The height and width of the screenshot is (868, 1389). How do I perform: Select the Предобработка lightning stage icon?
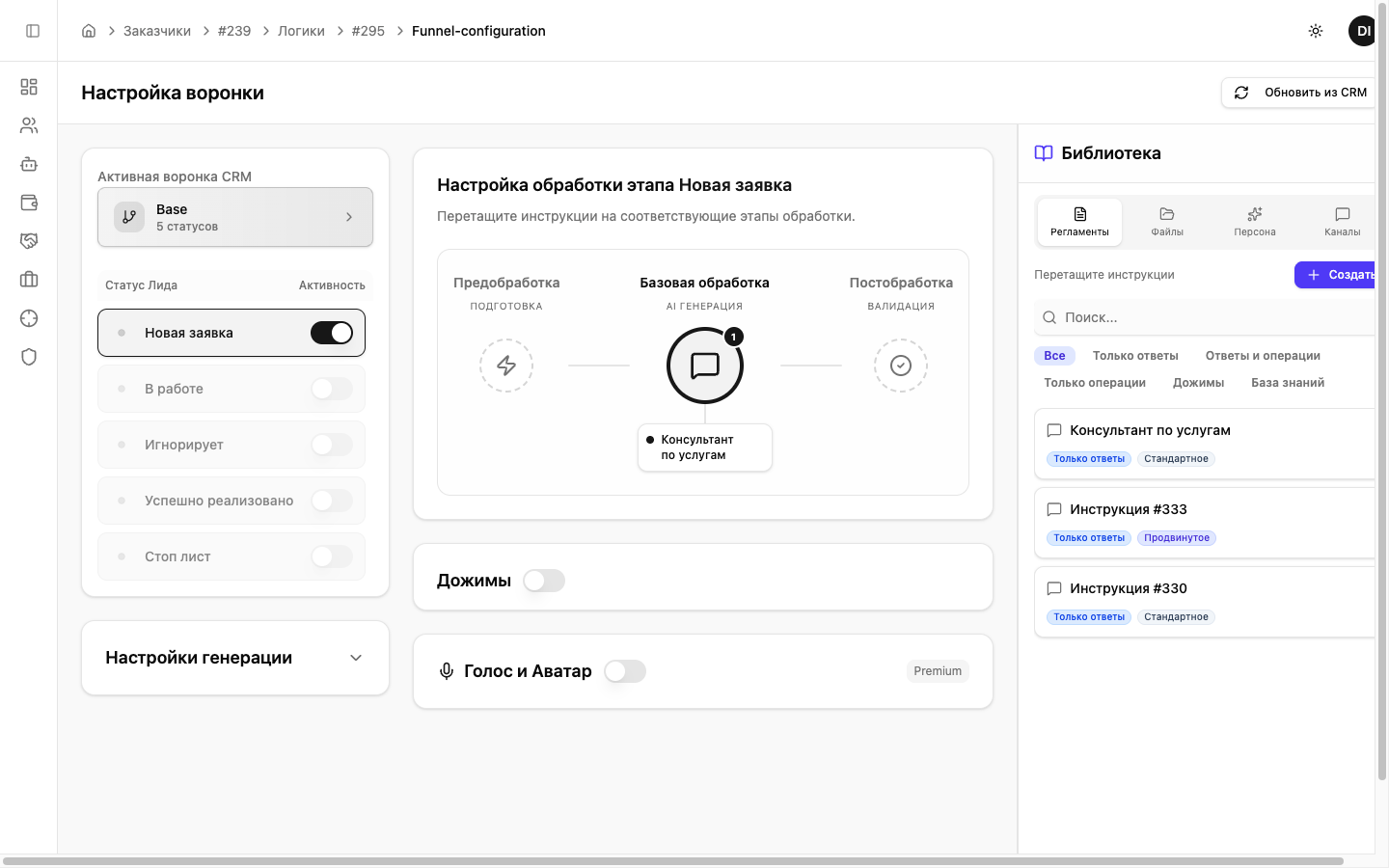pos(506,366)
